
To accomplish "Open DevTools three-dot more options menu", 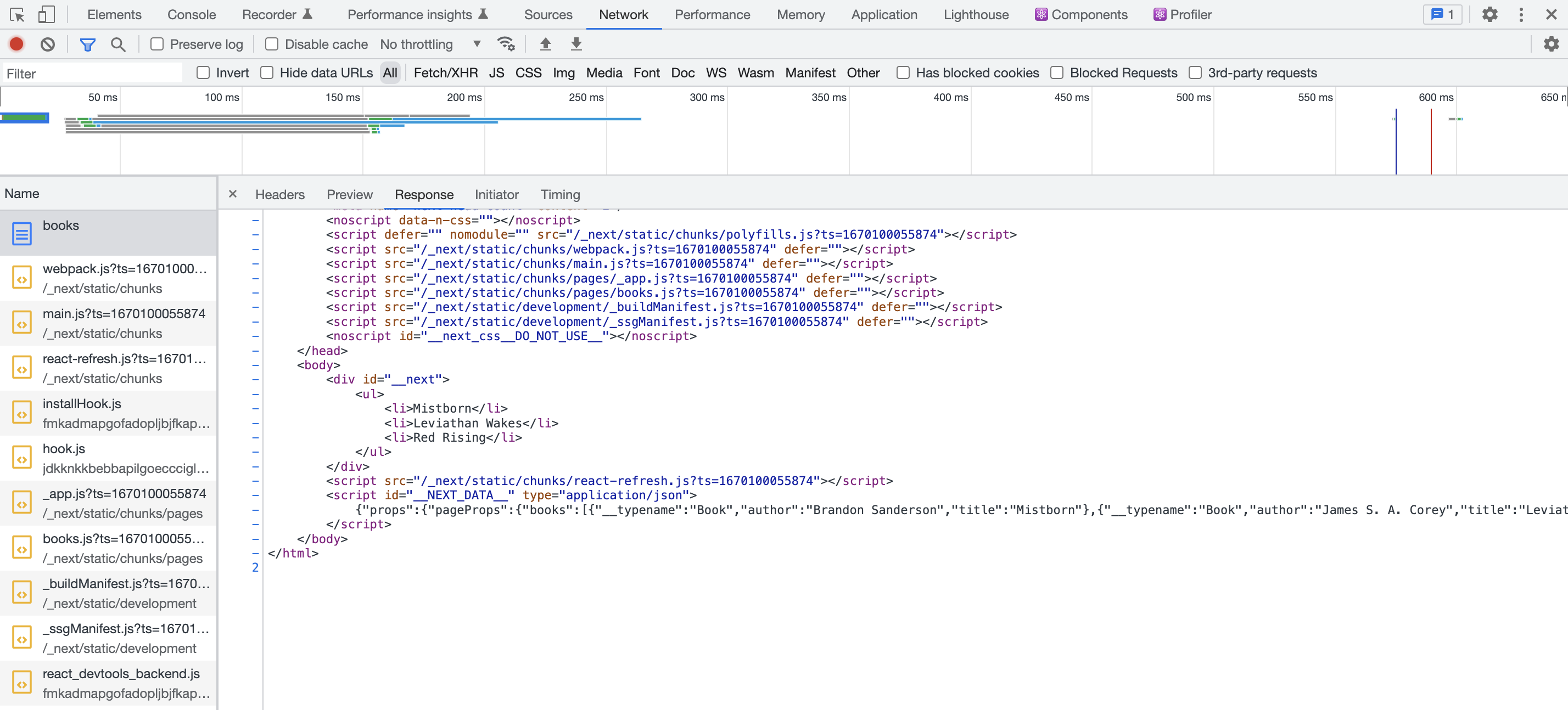I will 1521,15.
